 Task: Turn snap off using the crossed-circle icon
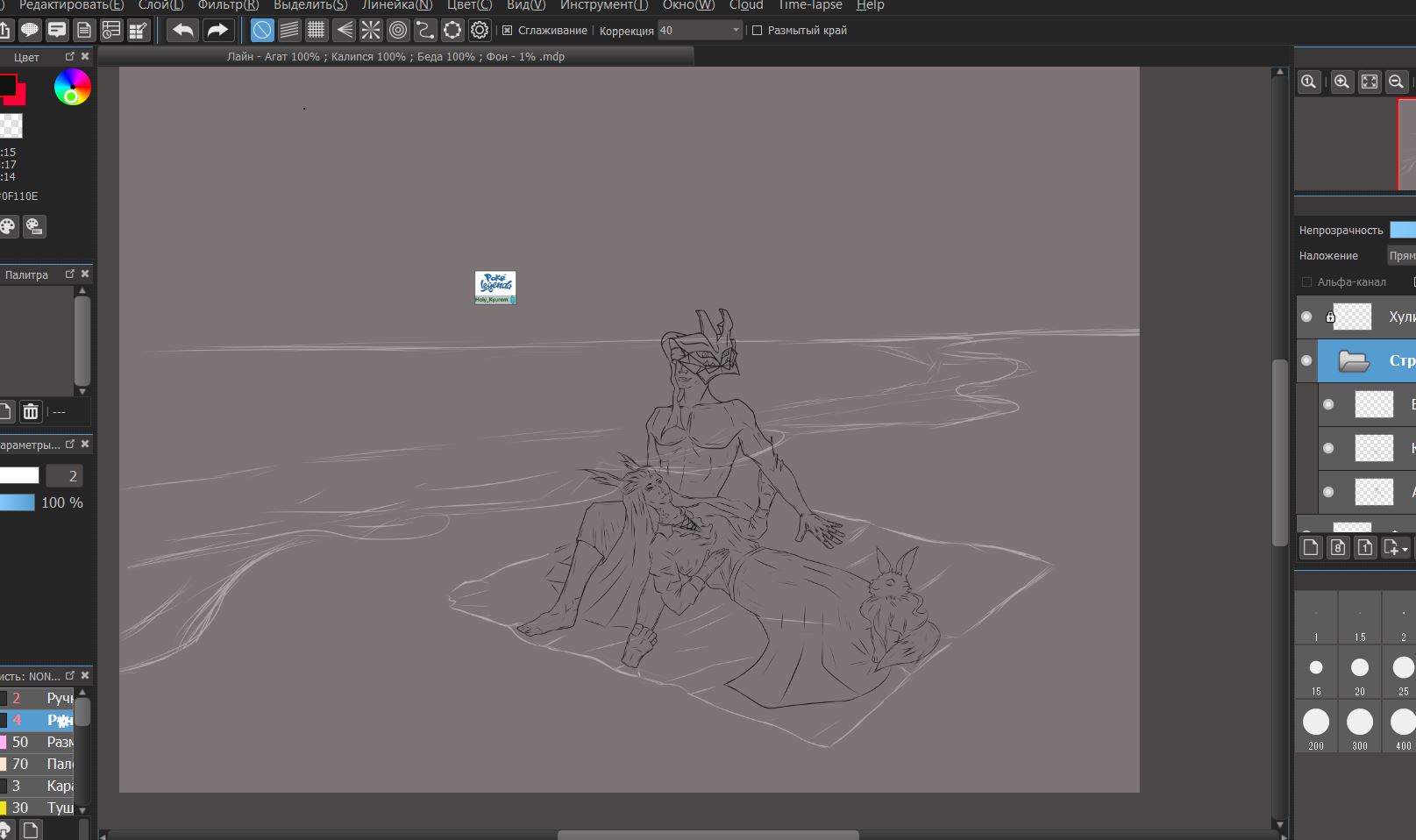click(262, 31)
